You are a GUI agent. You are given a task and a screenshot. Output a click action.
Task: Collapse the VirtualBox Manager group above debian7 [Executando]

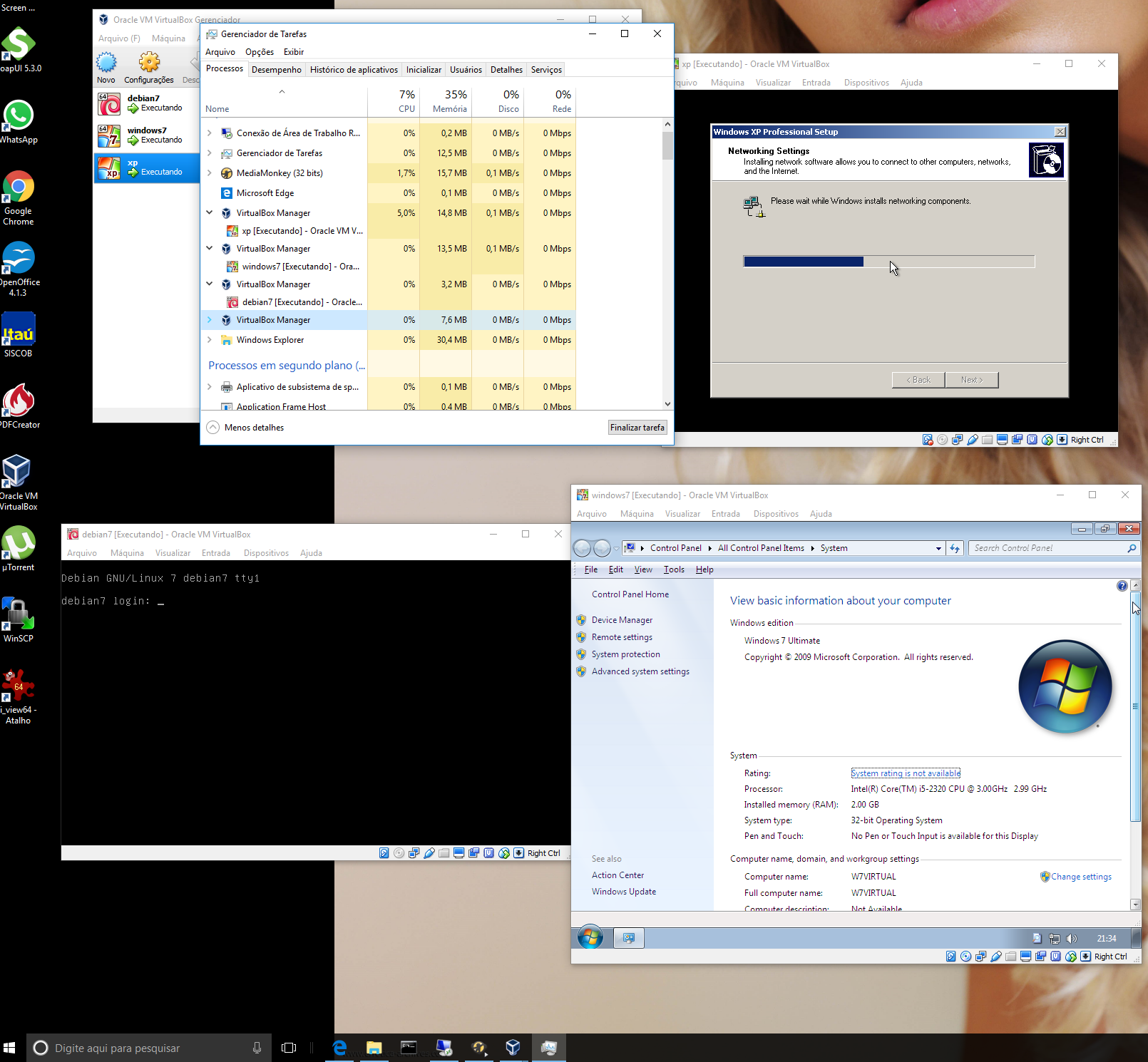coord(210,284)
